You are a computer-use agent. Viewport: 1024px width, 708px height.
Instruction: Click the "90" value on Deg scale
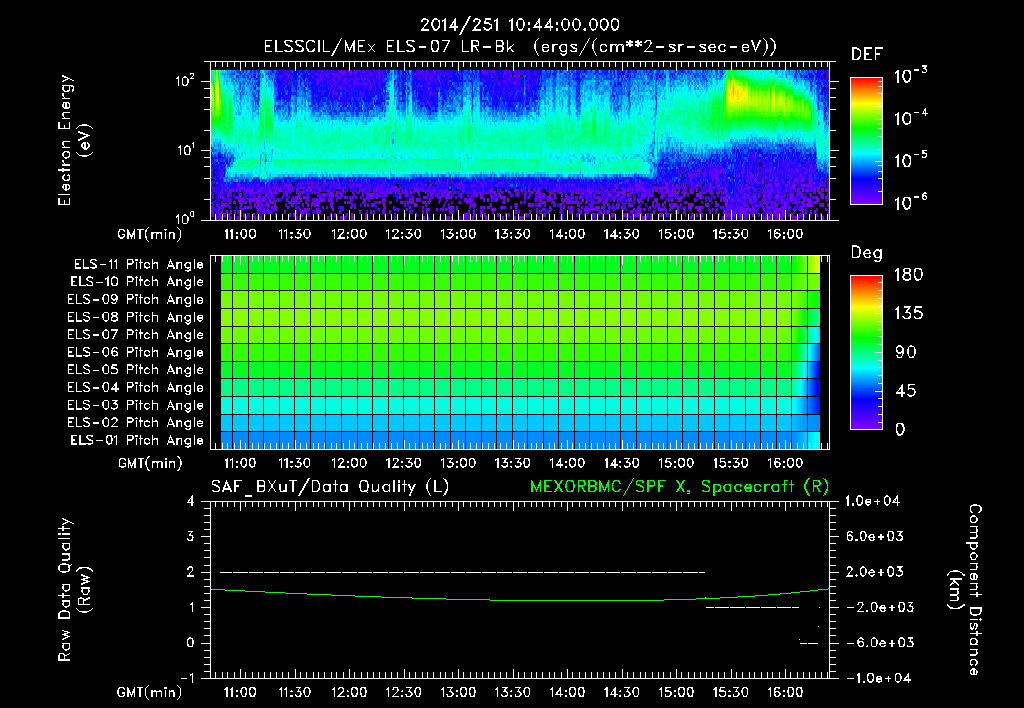(x=906, y=353)
